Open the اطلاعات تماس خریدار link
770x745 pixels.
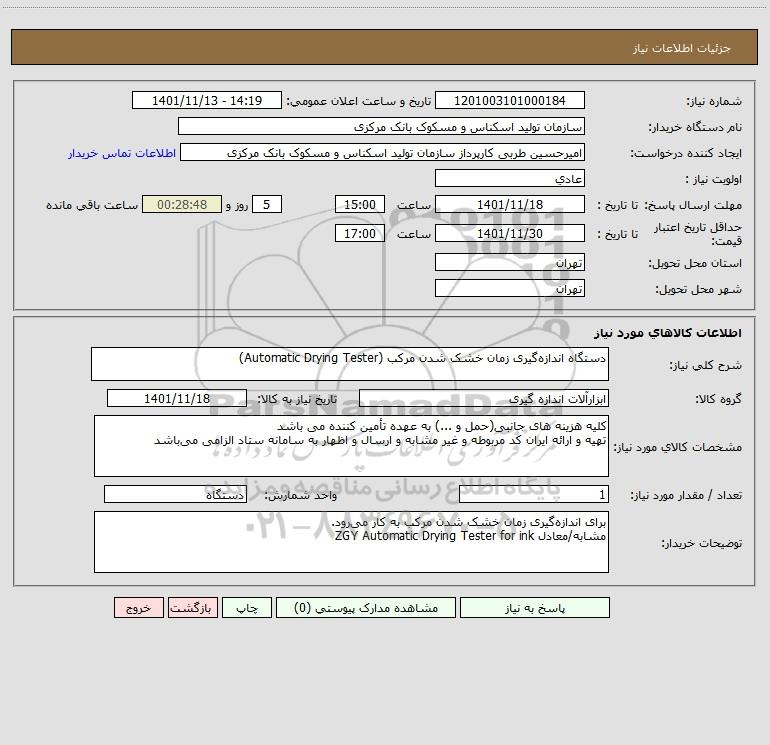tap(122, 153)
